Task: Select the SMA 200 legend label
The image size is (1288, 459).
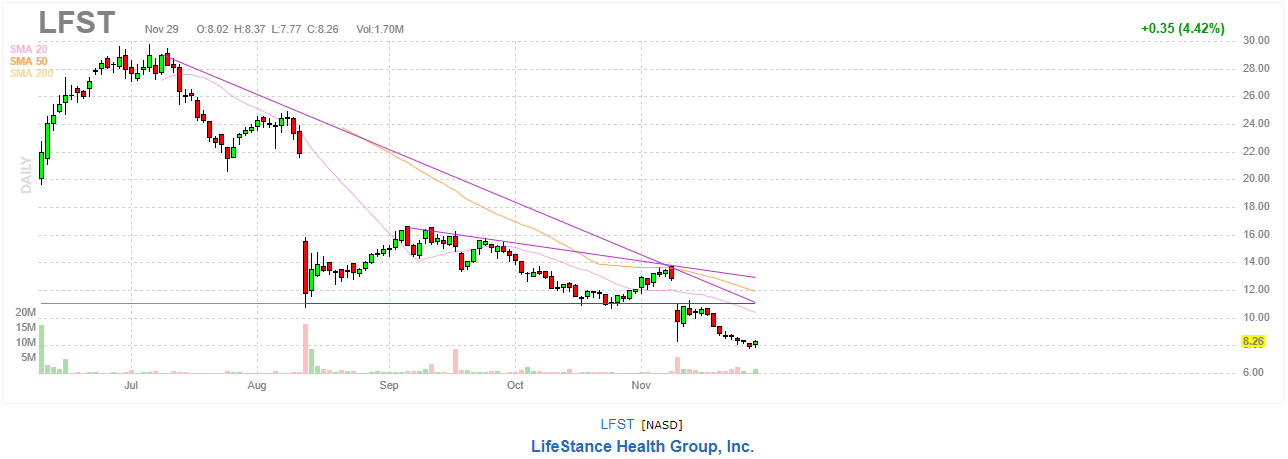Action: (x=31, y=73)
